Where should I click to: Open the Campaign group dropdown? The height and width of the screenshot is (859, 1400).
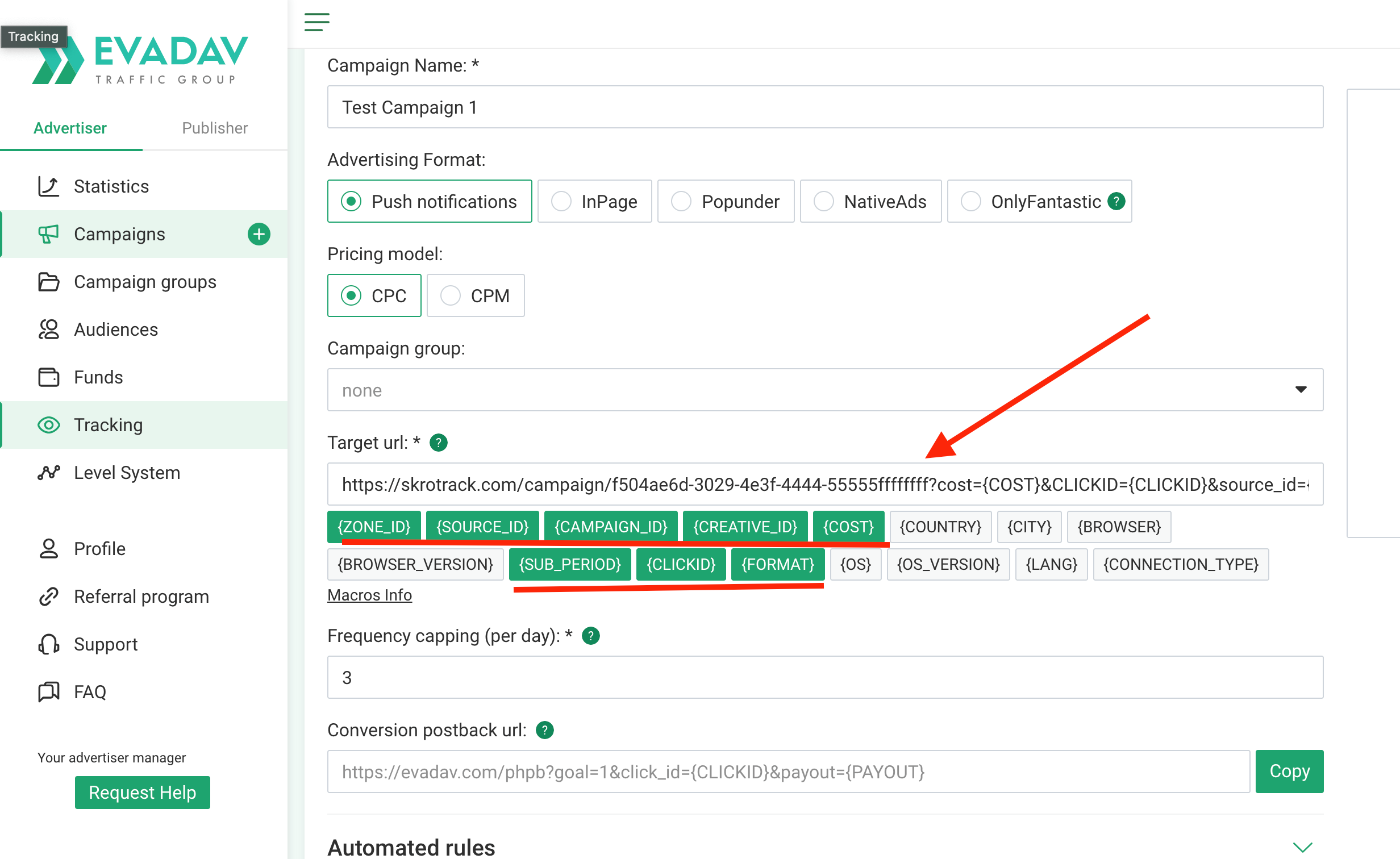(x=825, y=390)
